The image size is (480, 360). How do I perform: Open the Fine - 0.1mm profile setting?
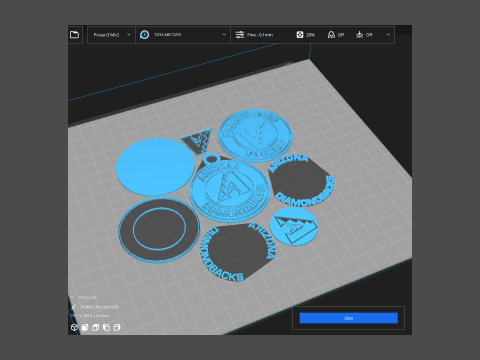[x=260, y=35]
